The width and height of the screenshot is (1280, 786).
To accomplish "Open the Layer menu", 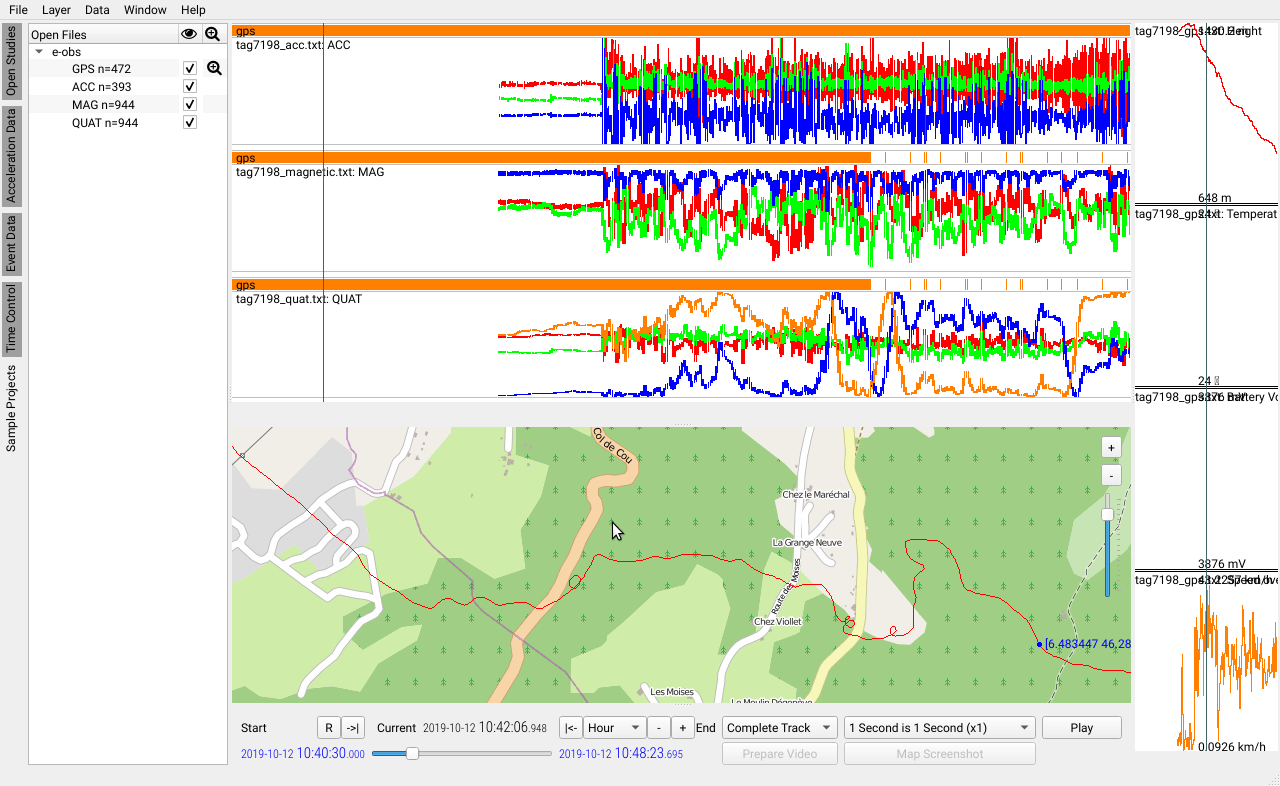I will (56, 9).
